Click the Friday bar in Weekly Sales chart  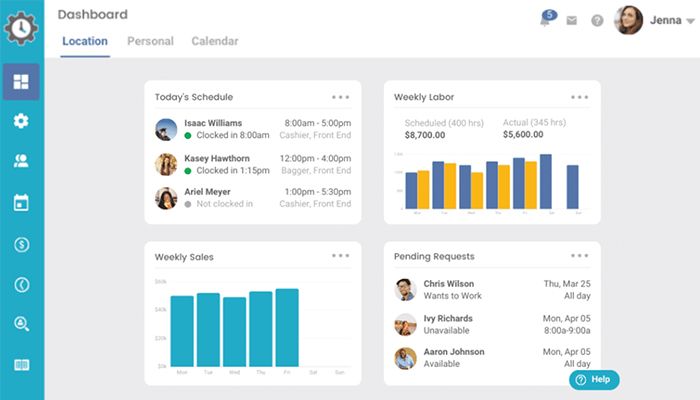[x=287, y=328]
